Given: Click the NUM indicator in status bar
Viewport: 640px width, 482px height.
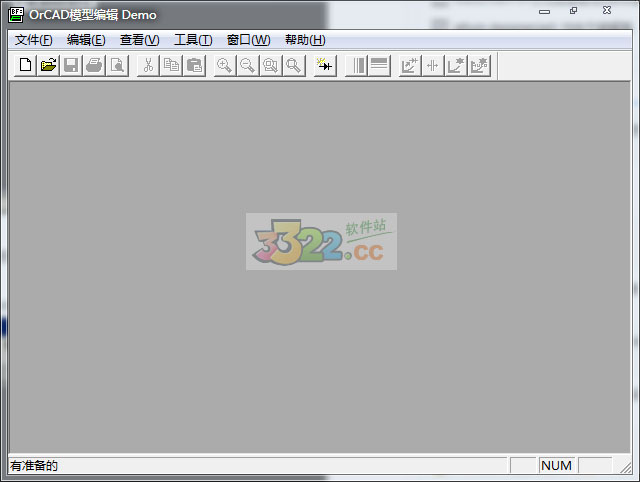Looking at the screenshot, I should (x=556, y=465).
